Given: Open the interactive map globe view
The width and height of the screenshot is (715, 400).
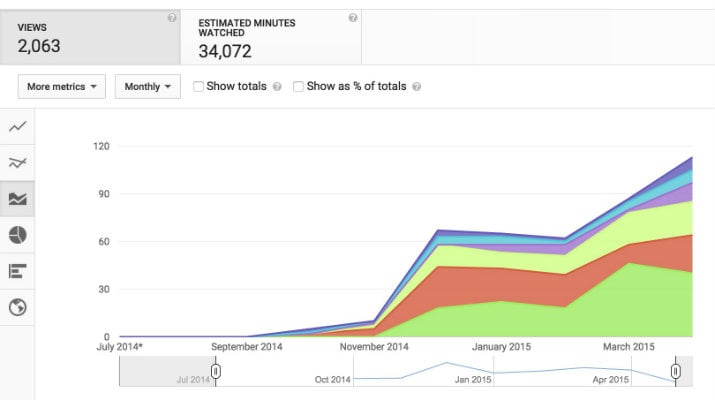Looking at the screenshot, I should click(17, 307).
